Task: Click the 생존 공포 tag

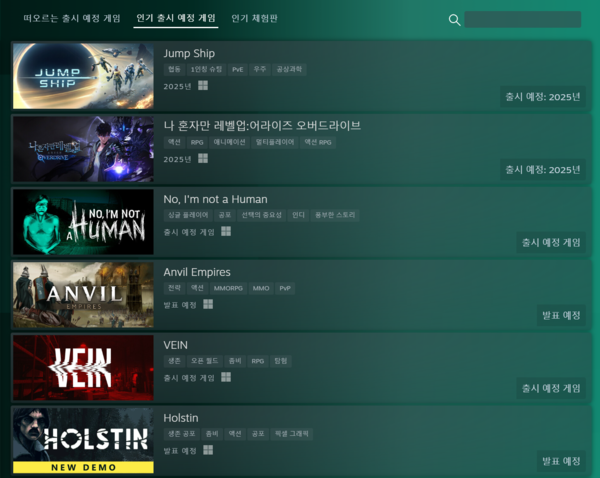Action: coord(182,434)
